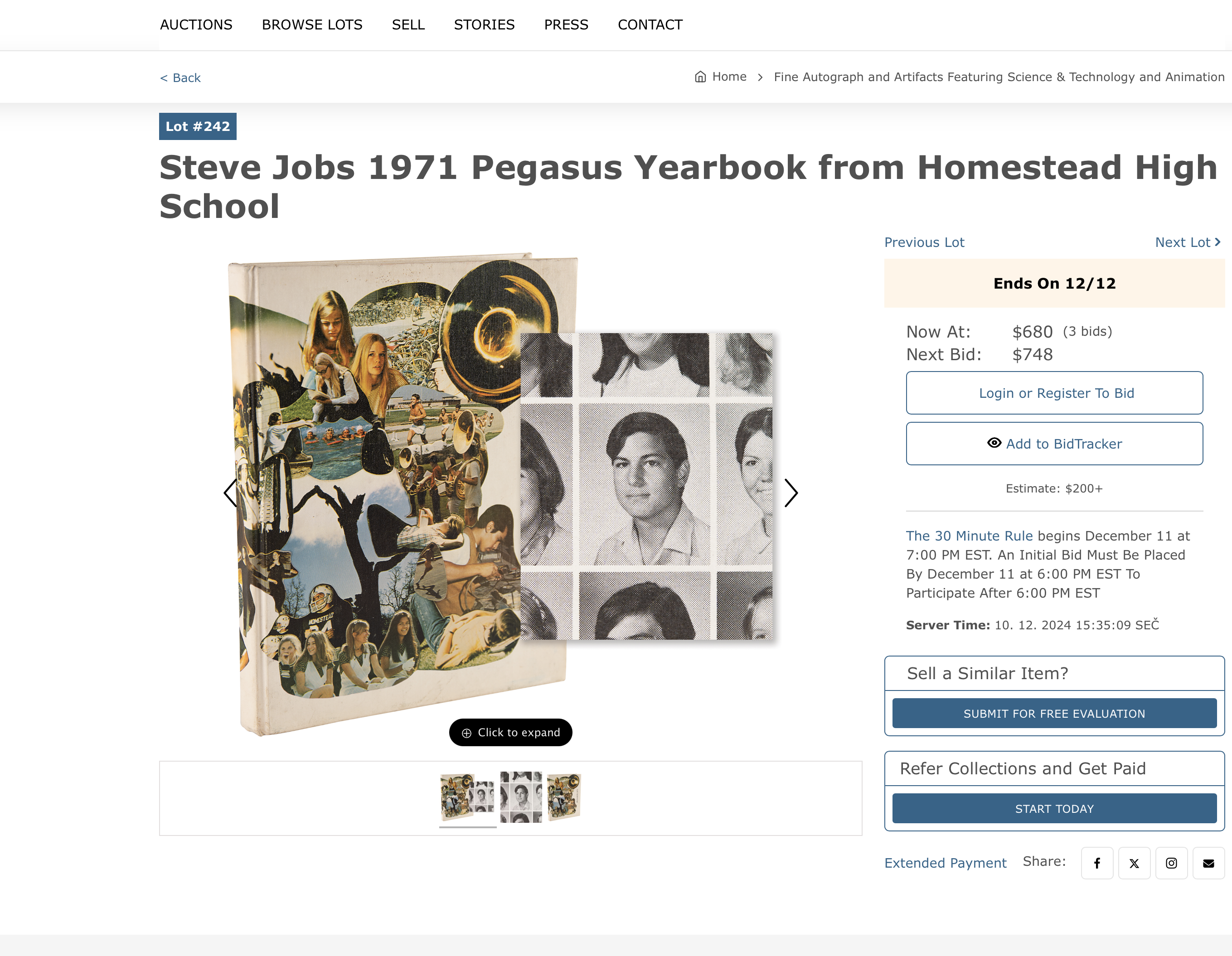Click Login or Register To Bid

click(1054, 393)
